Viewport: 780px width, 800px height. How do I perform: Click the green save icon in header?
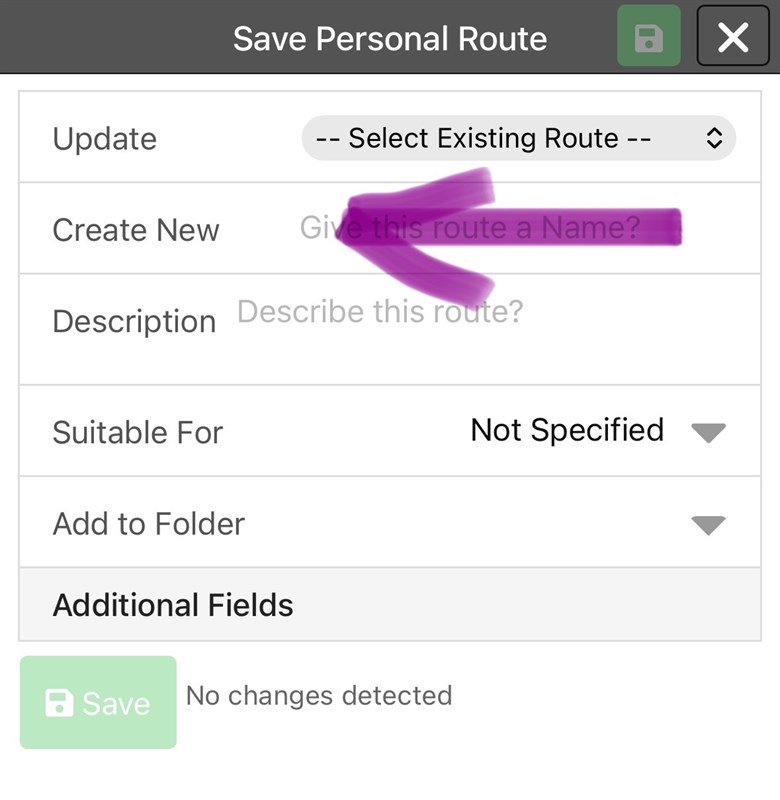click(648, 39)
